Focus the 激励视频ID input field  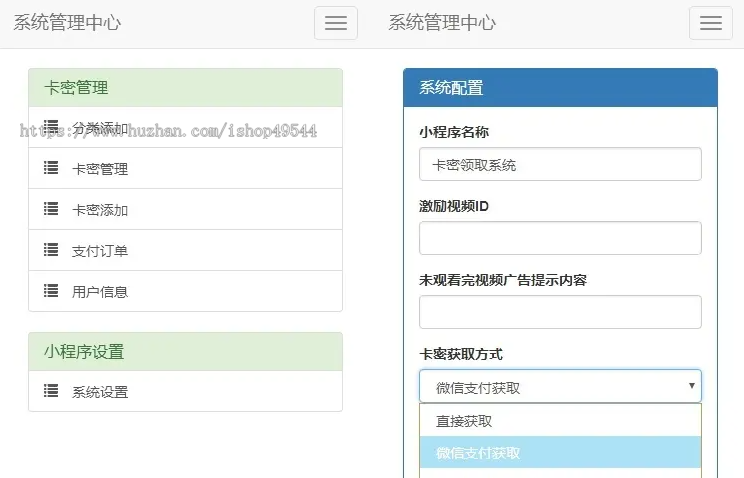click(x=560, y=238)
